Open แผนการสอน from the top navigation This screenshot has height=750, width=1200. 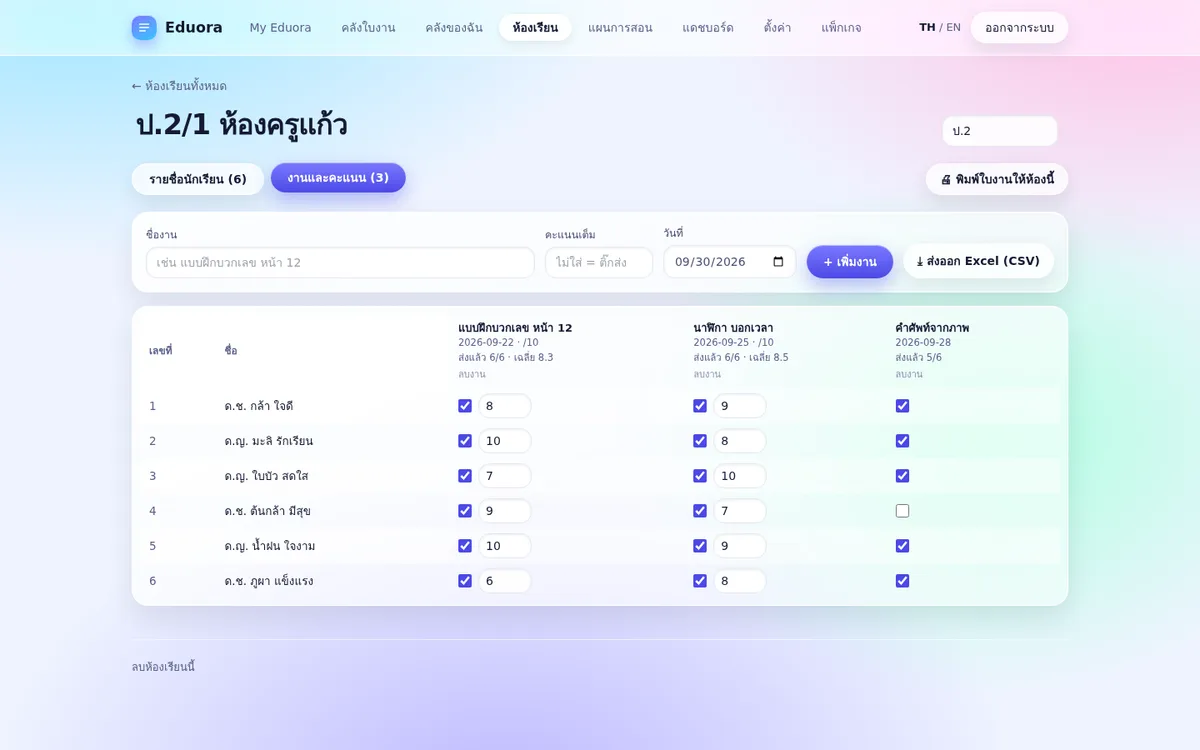point(620,28)
